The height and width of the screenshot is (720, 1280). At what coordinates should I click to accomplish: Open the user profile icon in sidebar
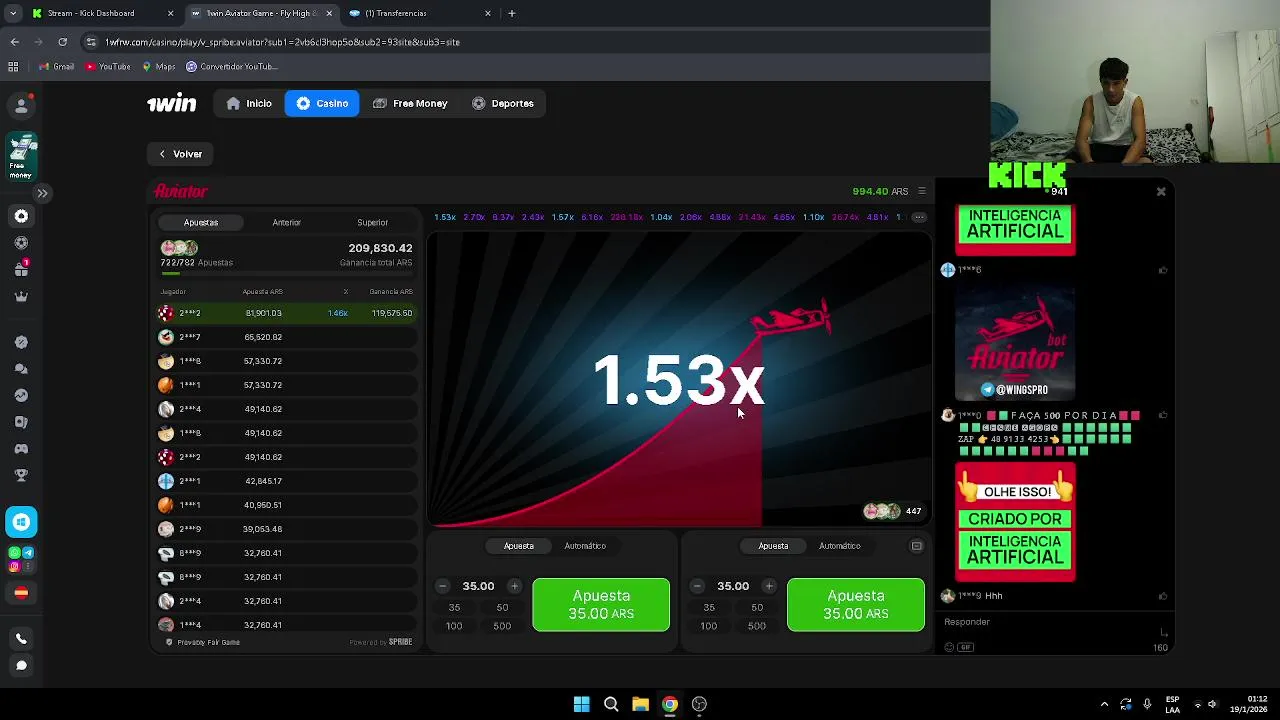click(x=21, y=105)
